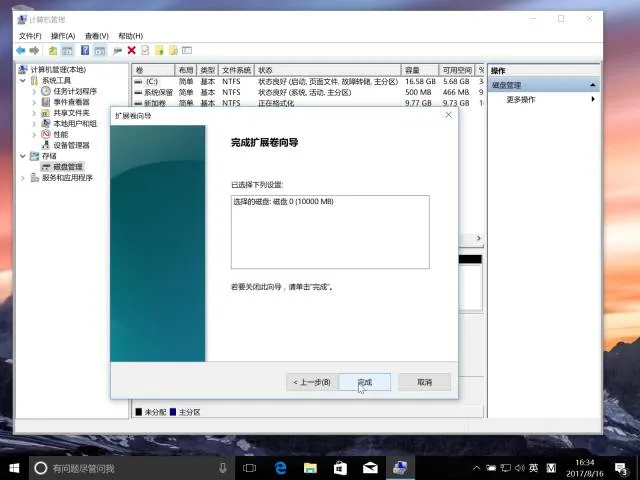The image size is (640, 480).
Task: Open Help via the blue question mark icon
Action: (x=85, y=50)
